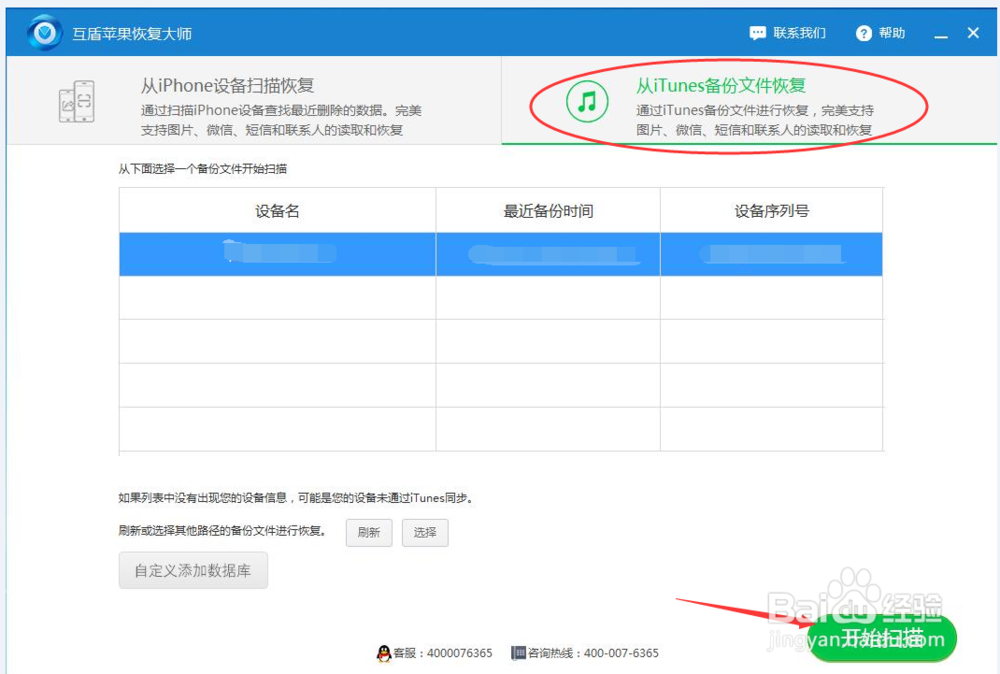The width and height of the screenshot is (1000, 674).
Task: Click the 设备序列号 column header
Action: tap(771, 210)
